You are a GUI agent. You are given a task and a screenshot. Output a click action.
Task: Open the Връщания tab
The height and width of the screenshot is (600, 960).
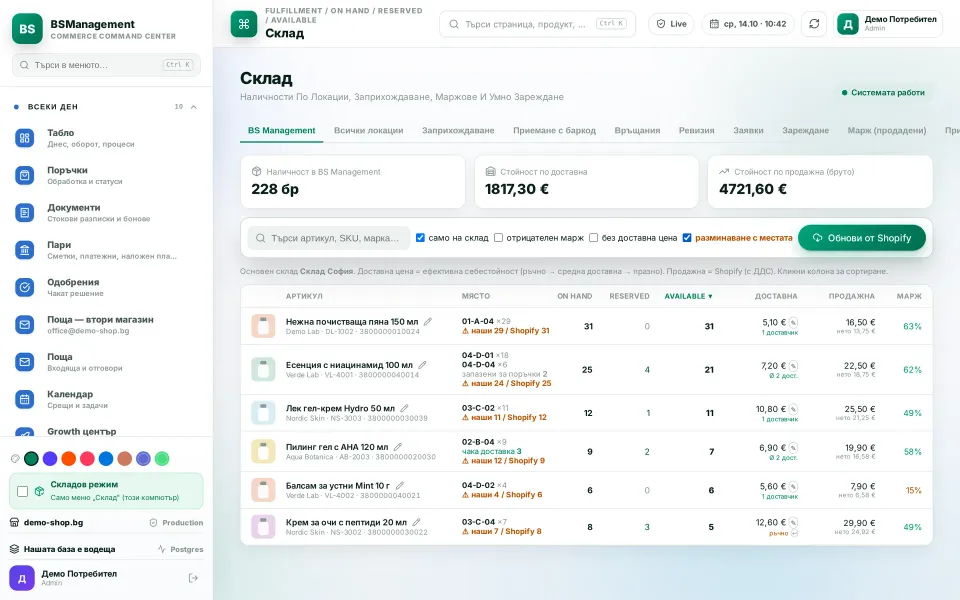(637, 130)
